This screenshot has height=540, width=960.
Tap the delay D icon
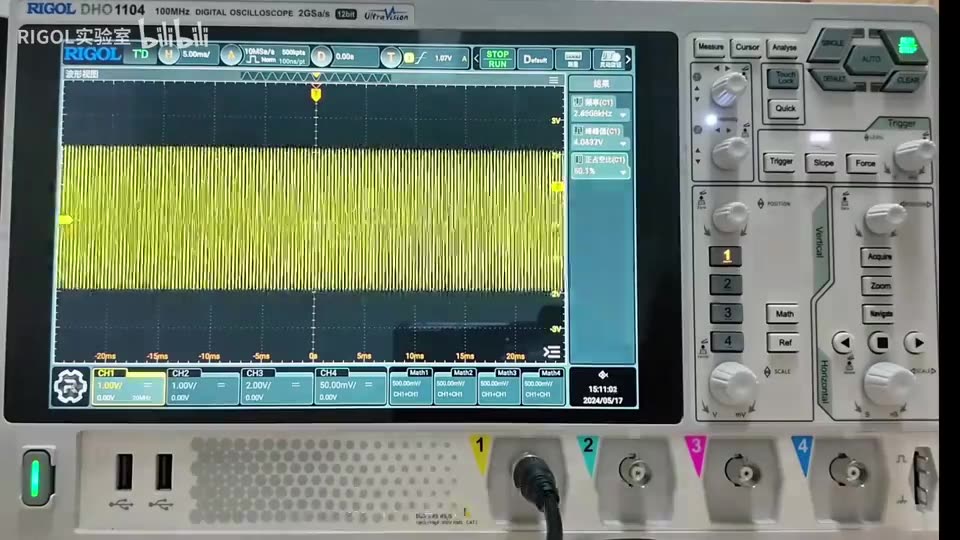pyautogui.click(x=320, y=57)
